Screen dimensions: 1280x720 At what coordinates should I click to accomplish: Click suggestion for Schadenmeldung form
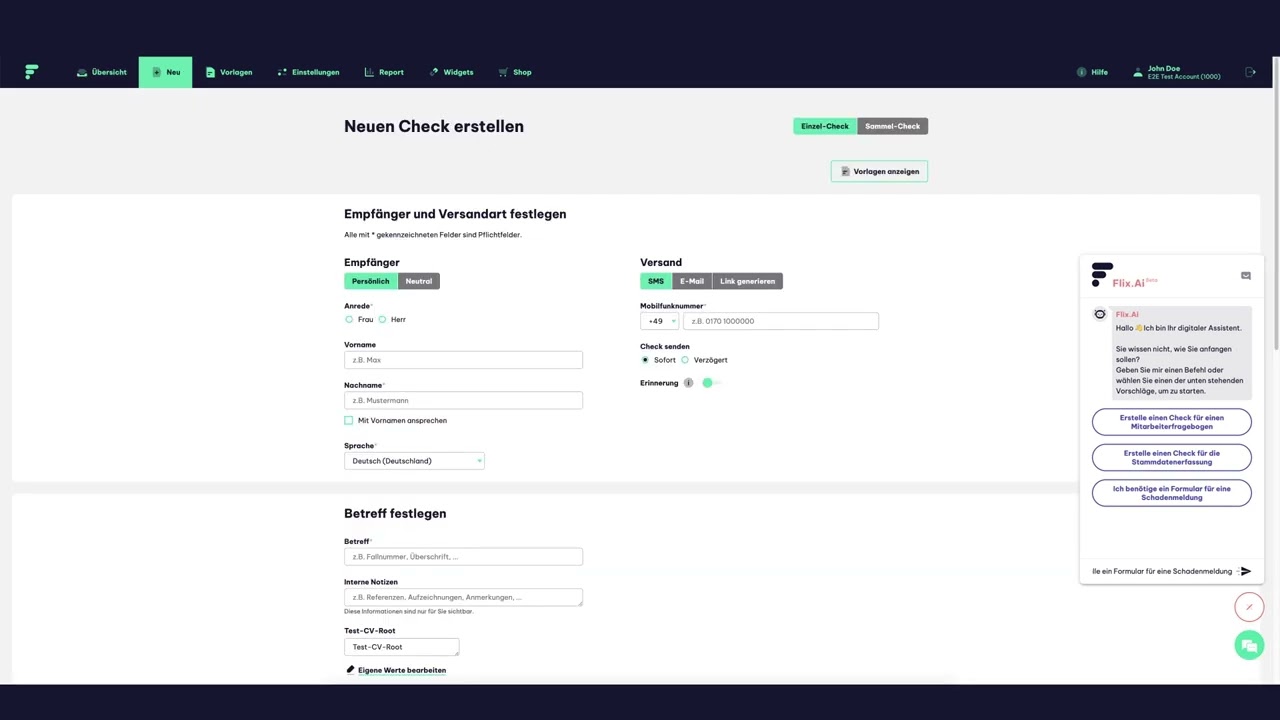1171,493
